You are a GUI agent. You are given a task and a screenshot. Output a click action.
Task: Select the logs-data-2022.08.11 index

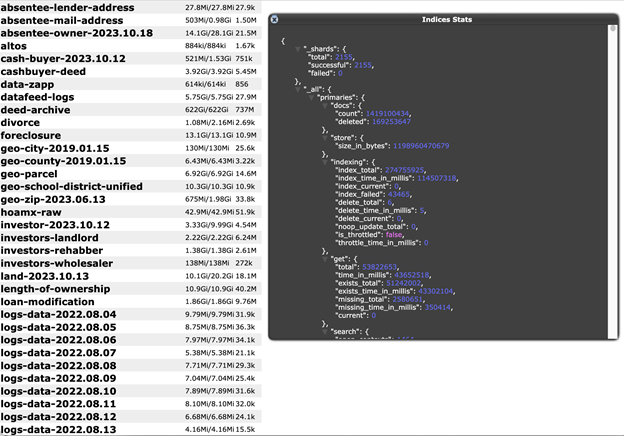(131, 404)
